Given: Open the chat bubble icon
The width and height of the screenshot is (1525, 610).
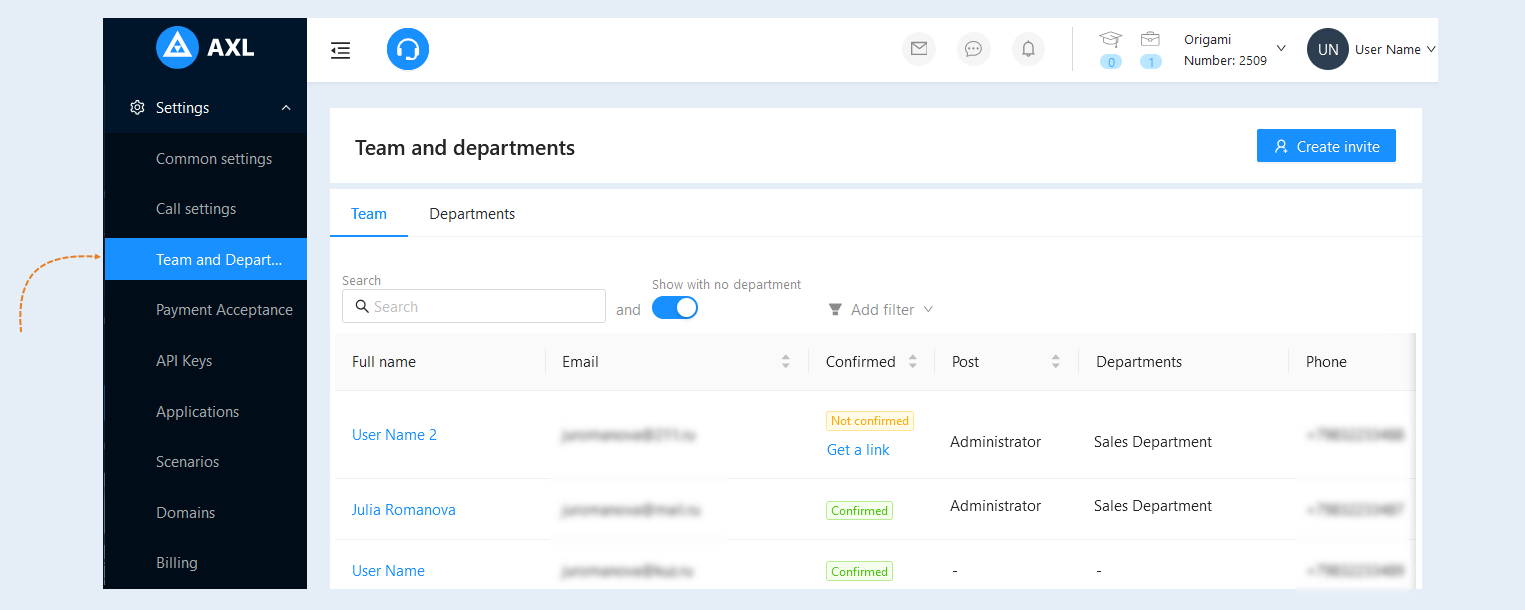Looking at the screenshot, I should click(974, 49).
